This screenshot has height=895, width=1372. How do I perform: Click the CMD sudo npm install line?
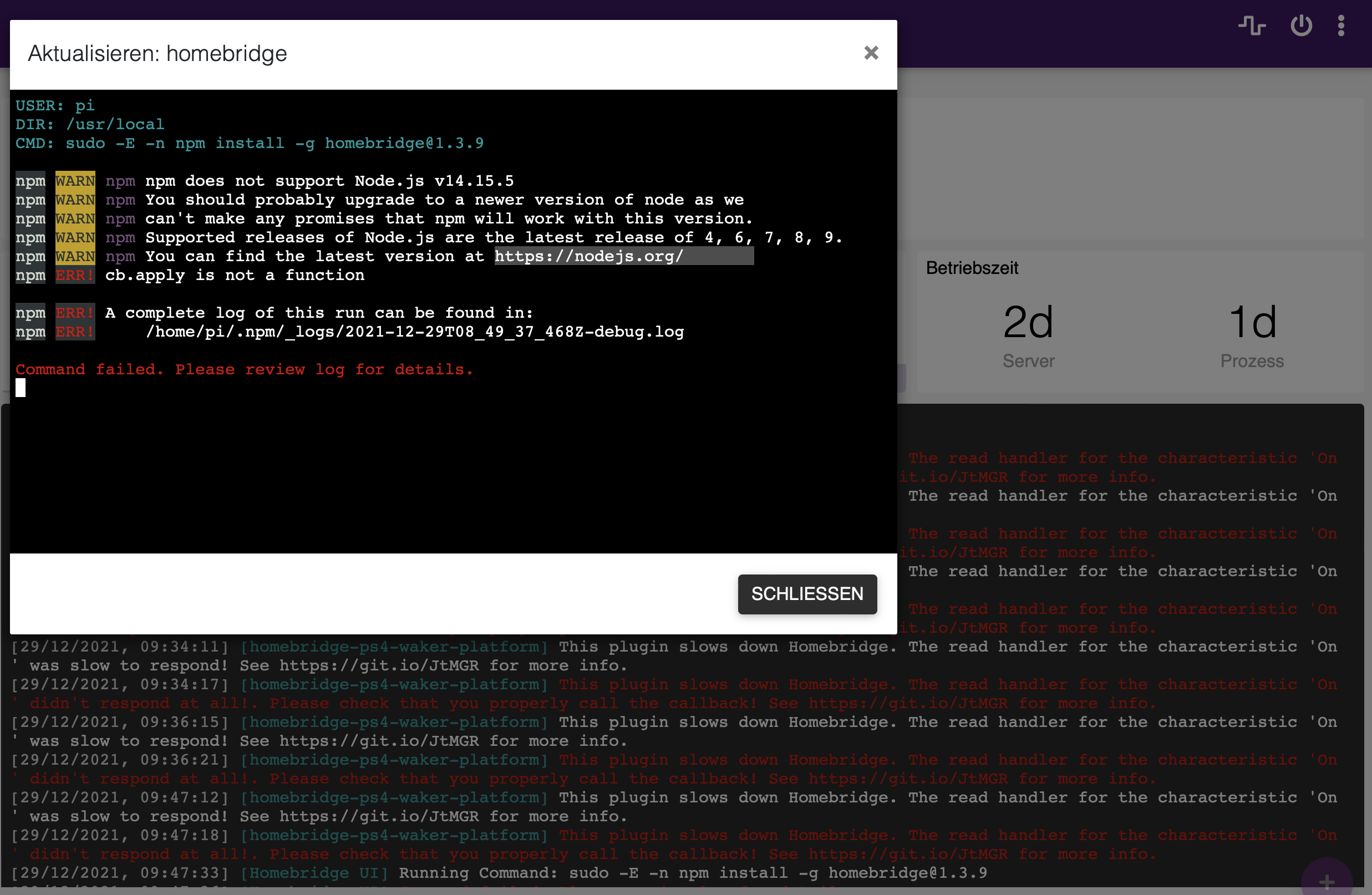pyautogui.click(x=250, y=143)
